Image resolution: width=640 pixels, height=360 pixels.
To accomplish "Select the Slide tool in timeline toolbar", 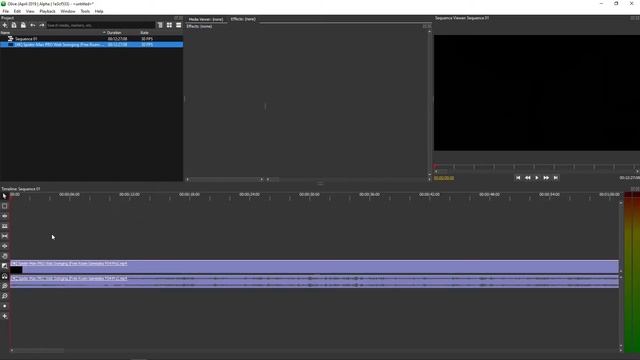I will pos(5,246).
